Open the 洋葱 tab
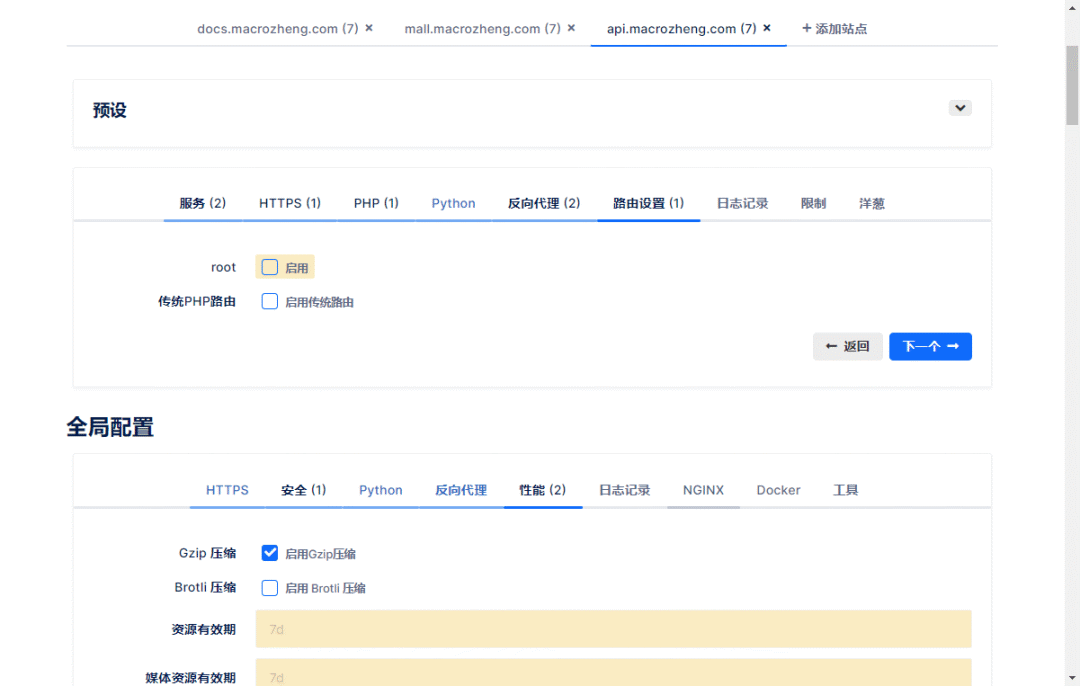 (x=871, y=203)
